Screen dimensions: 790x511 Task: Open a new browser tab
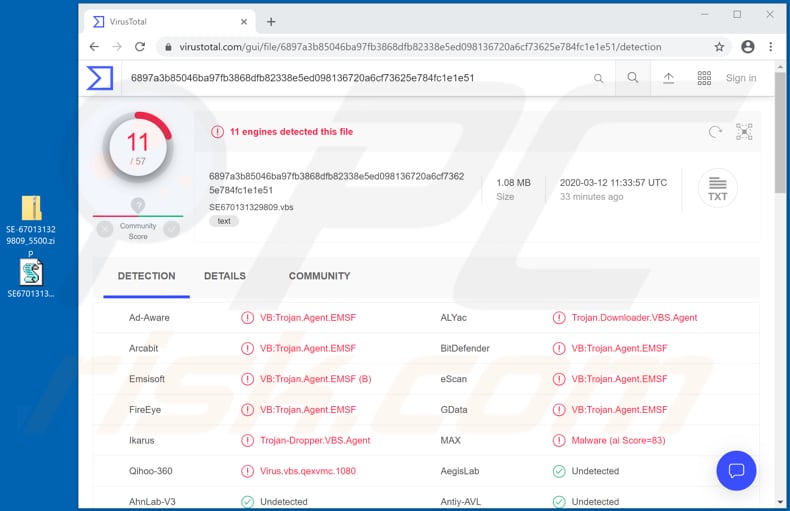tap(271, 22)
